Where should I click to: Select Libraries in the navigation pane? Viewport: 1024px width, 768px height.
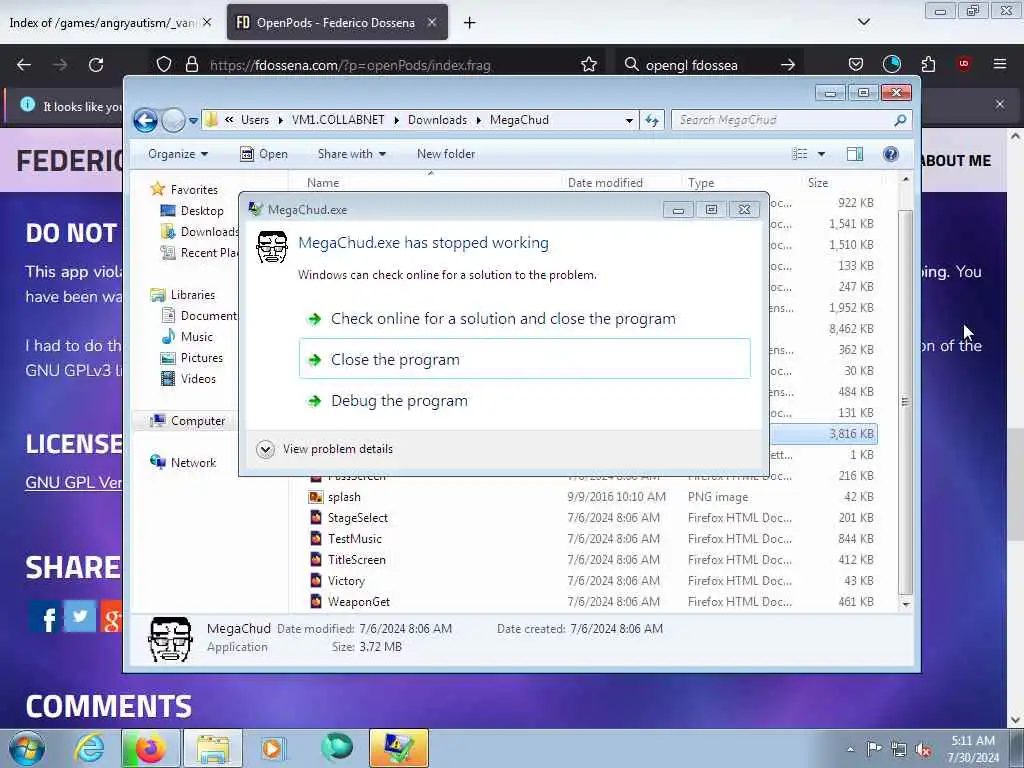pyautogui.click(x=193, y=295)
